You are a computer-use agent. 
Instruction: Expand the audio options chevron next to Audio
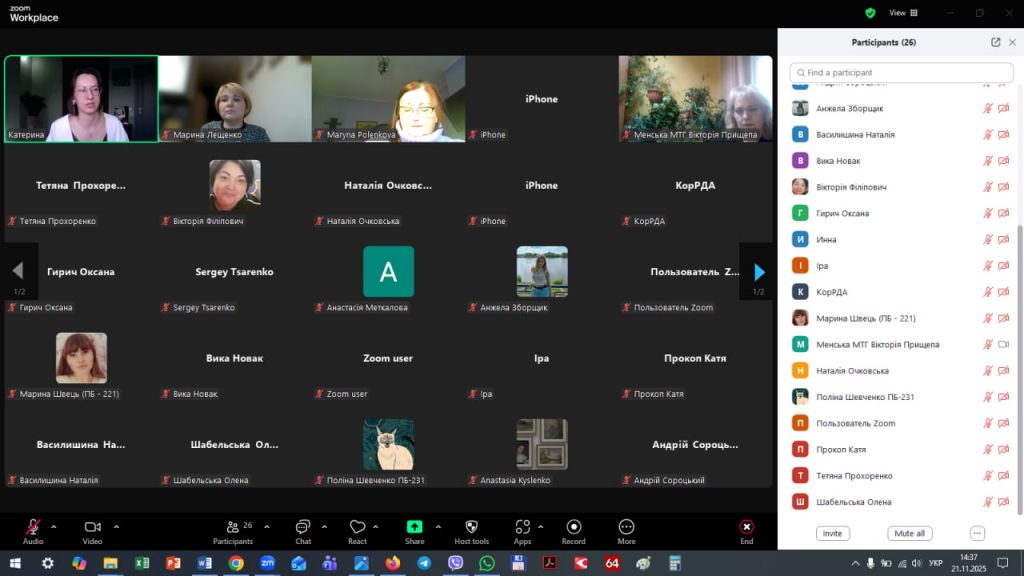[54, 526]
